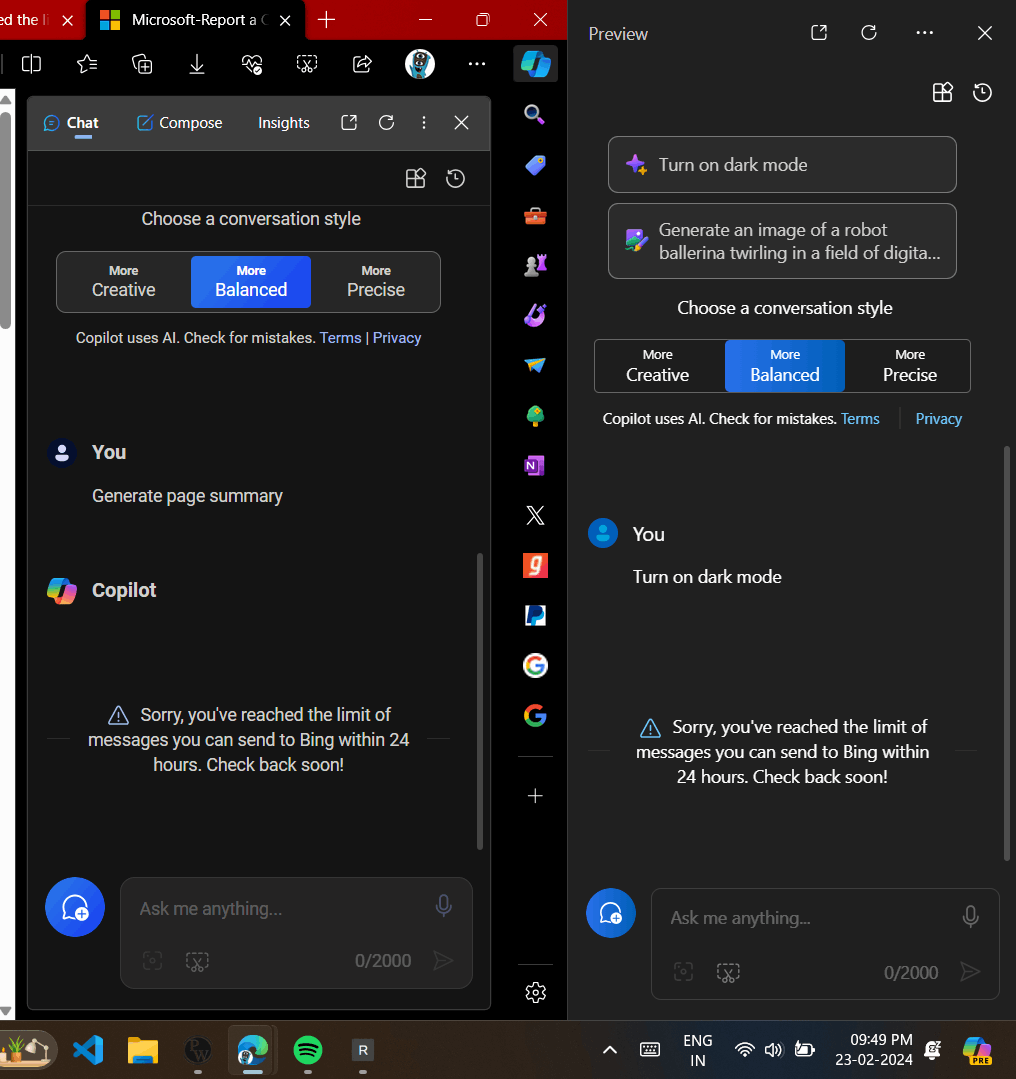
Task: Select More Balanced in Preview panel
Action: coord(785,366)
